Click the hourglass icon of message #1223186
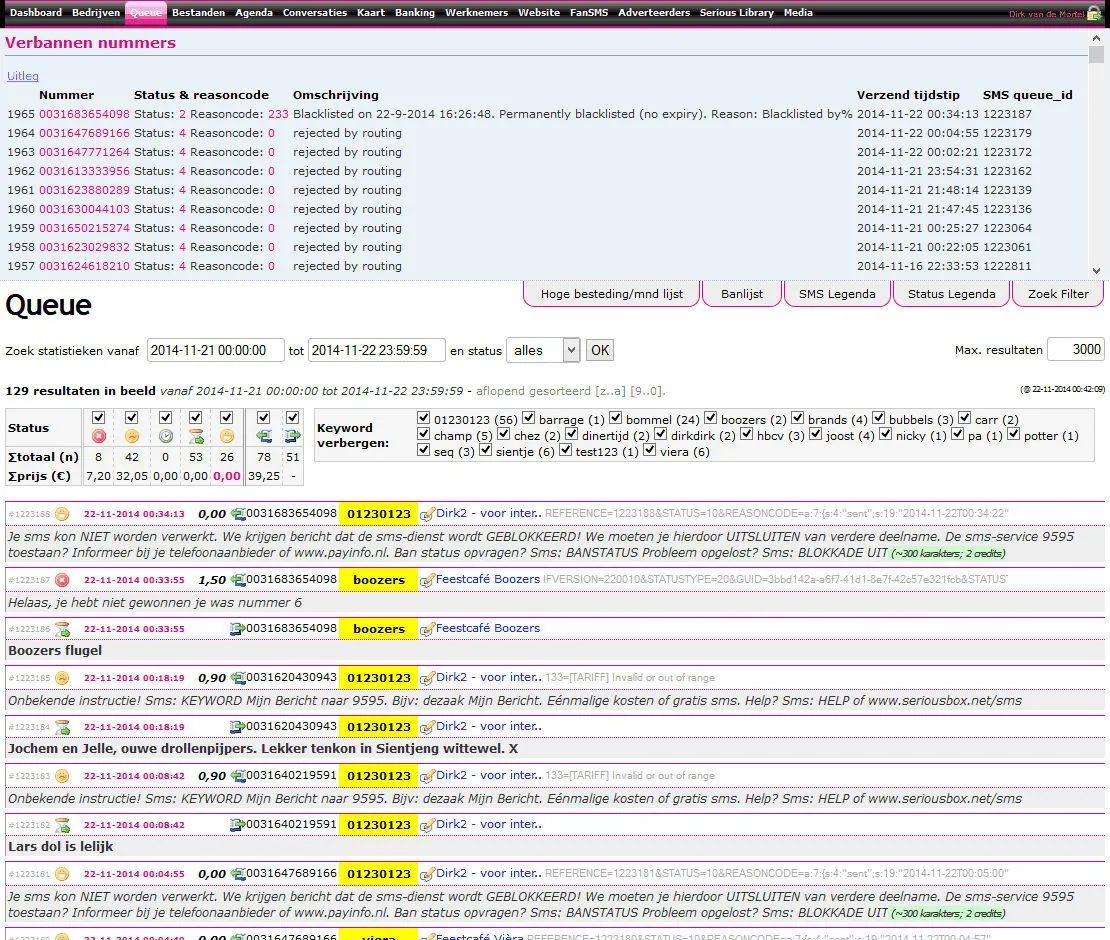This screenshot has width=1110, height=940. 62,629
